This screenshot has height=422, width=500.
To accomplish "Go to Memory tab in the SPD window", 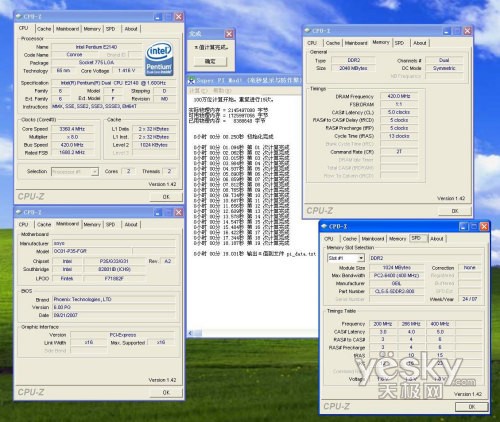I will pyautogui.click(x=397, y=239).
